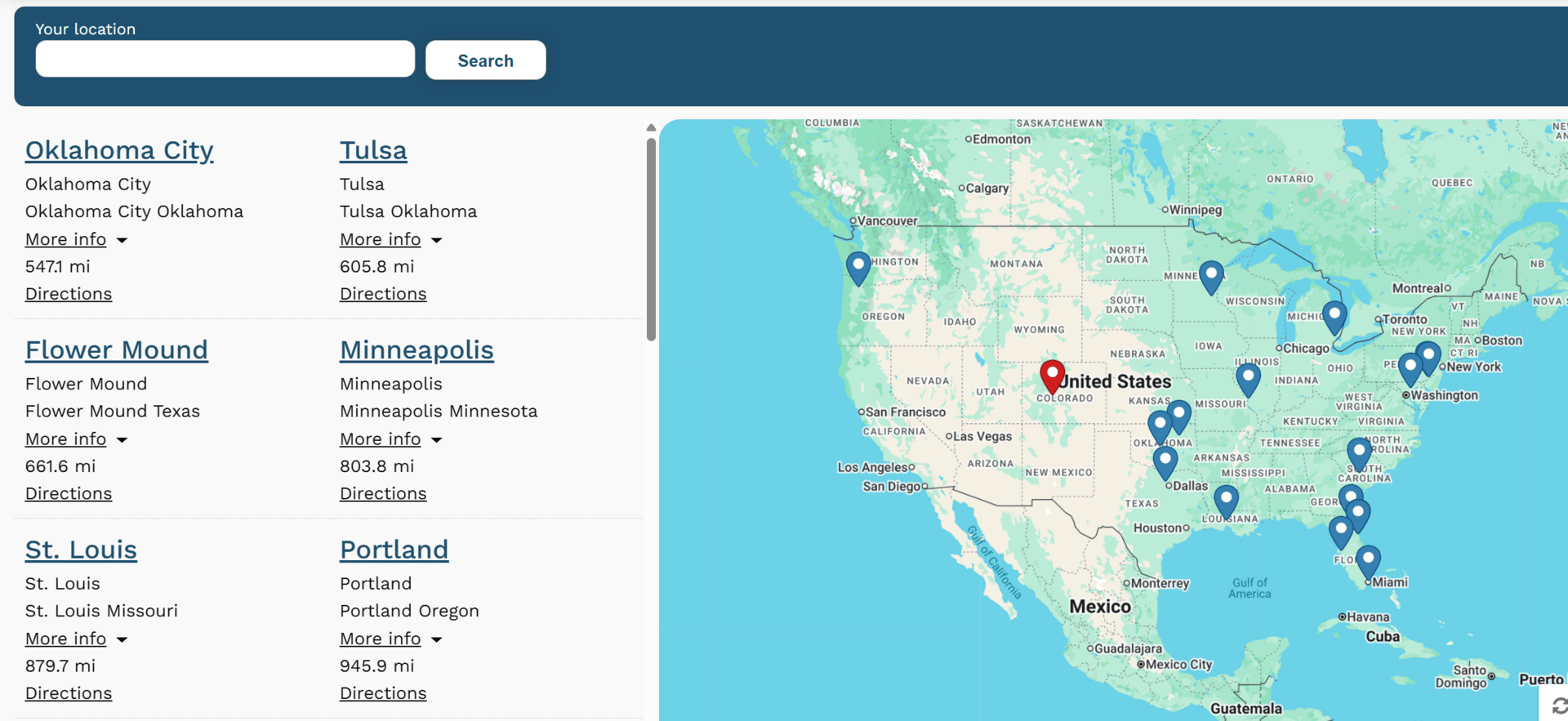Image resolution: width=1568 pixels, height=721 pixels.
Task: Get Directions to Oklahoma City
Action: [69, 294]
